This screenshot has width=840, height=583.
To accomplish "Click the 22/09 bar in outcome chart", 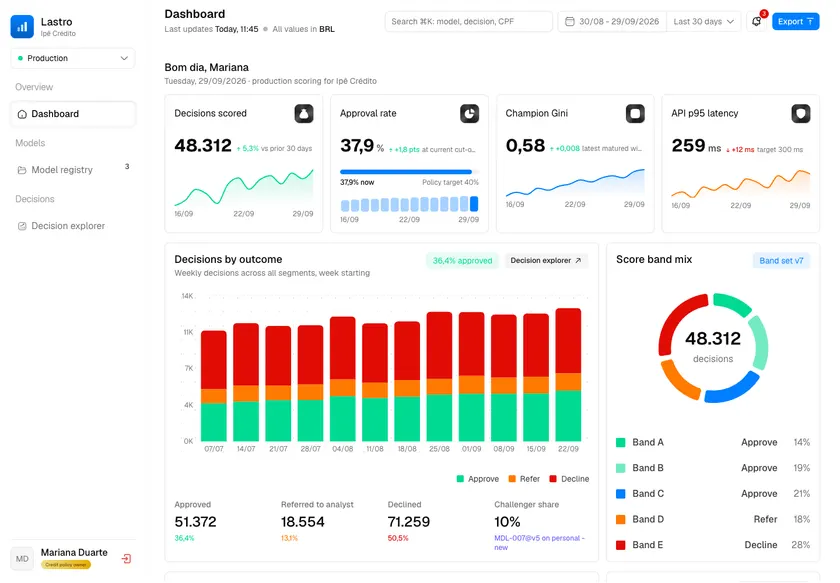I will pos(568,375).
